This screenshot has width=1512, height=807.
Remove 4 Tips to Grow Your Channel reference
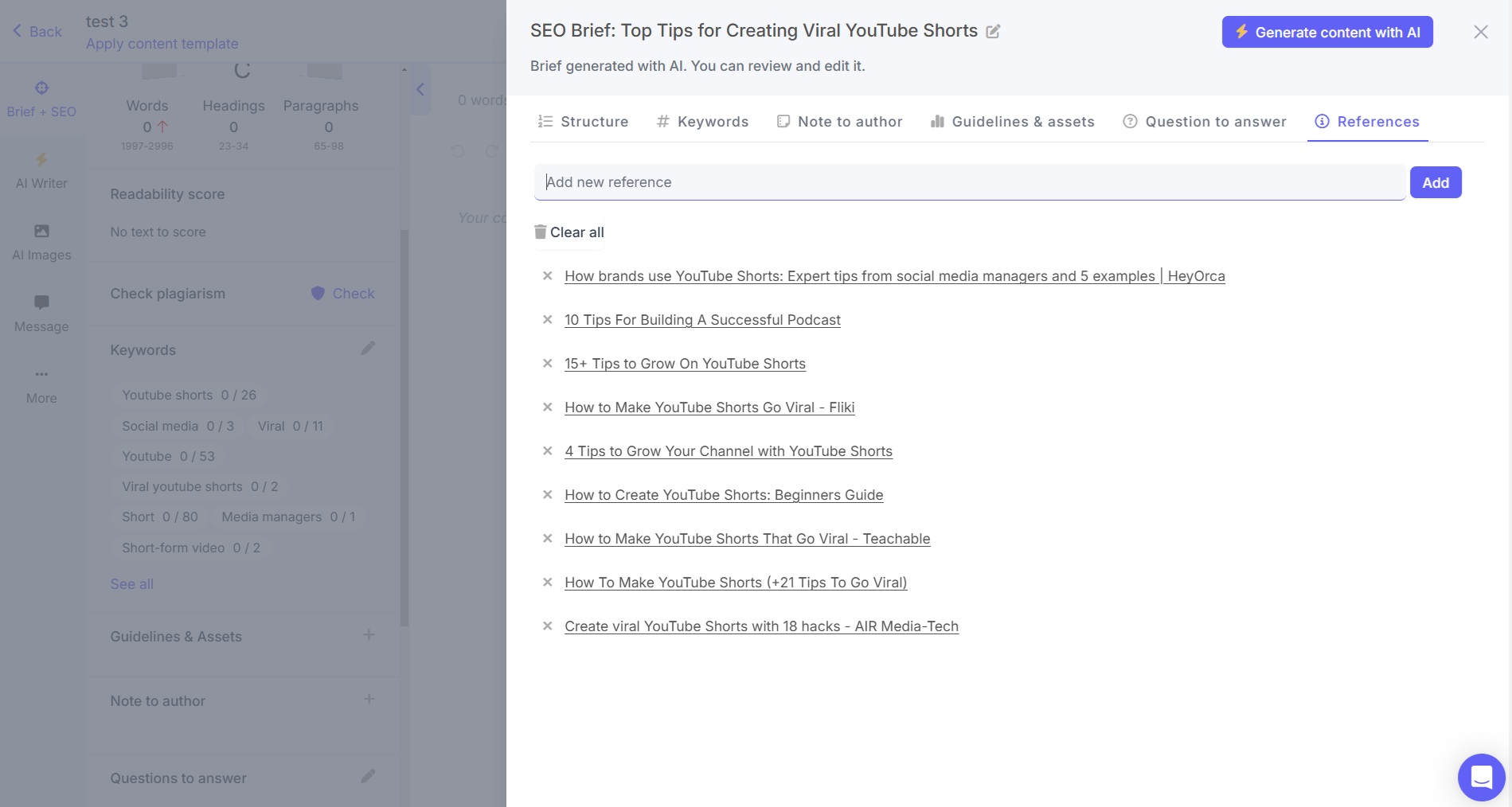(x=548, y=451)
